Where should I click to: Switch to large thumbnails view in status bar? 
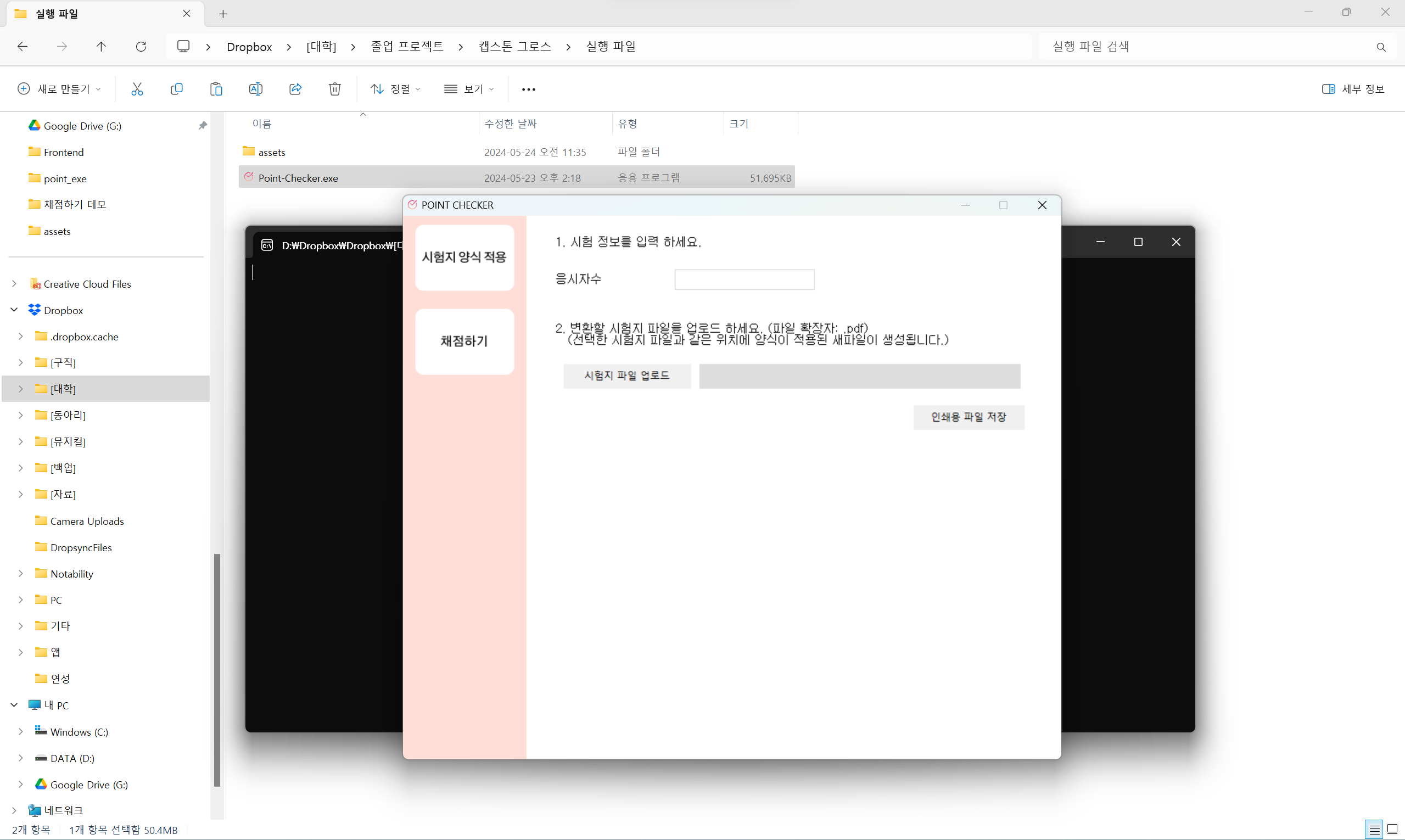(x=1392, y=829)
